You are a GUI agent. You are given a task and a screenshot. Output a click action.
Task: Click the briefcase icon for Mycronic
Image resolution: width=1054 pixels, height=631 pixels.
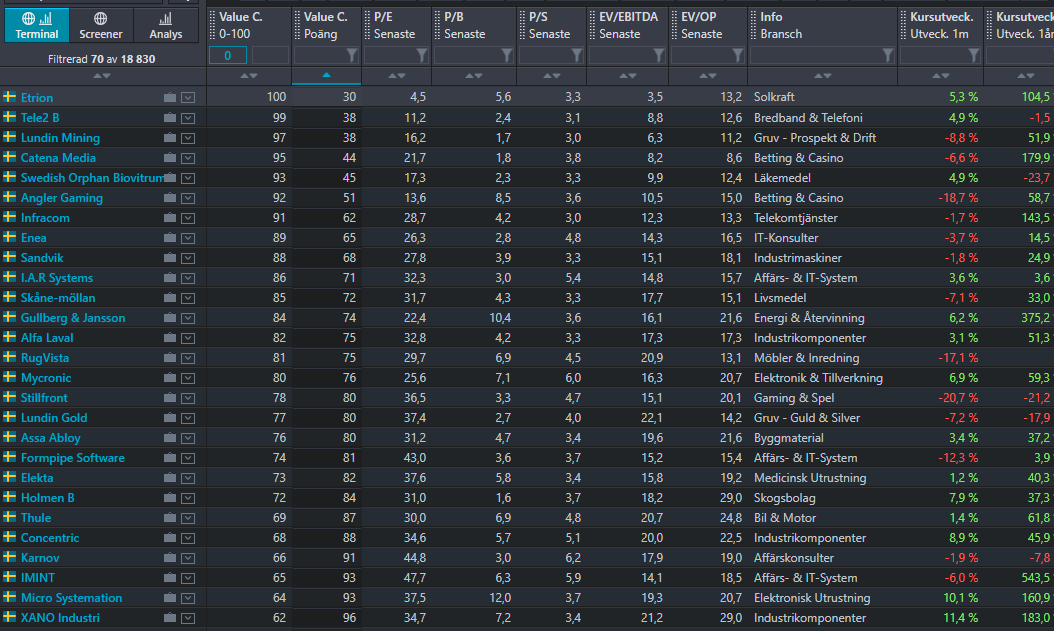coord(170,378)
